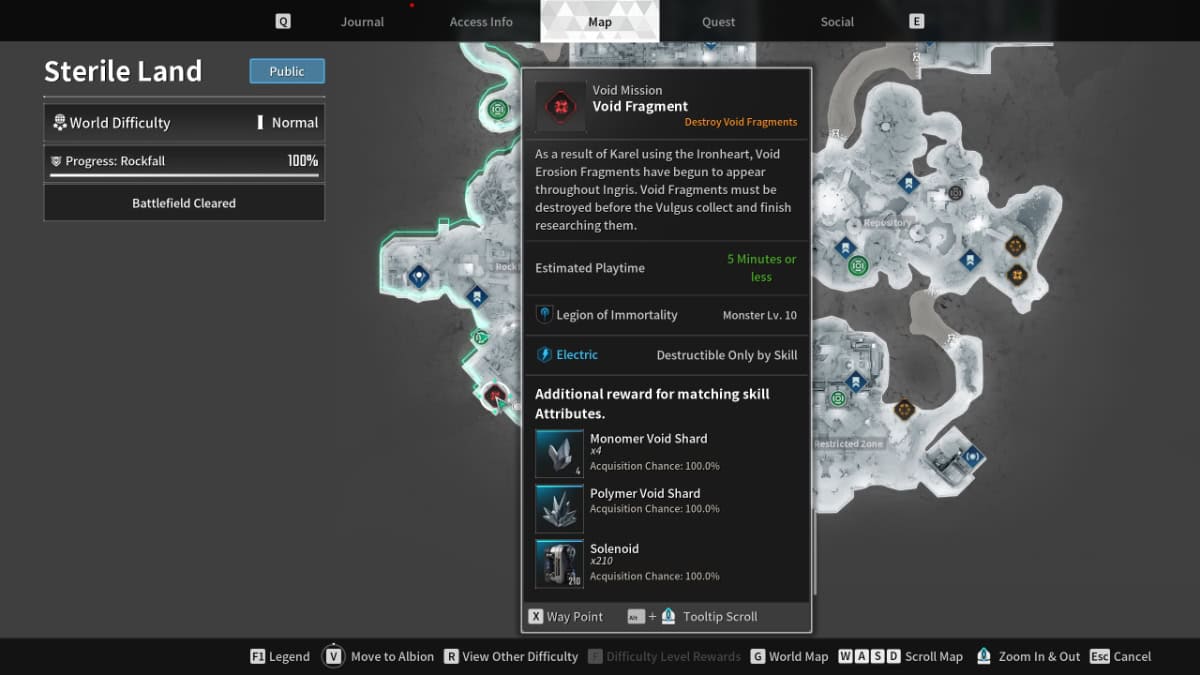1200x675 pixels.
Task: Click the Rockfall progress bar showing 100%
Action: click(x=184, y=160)
